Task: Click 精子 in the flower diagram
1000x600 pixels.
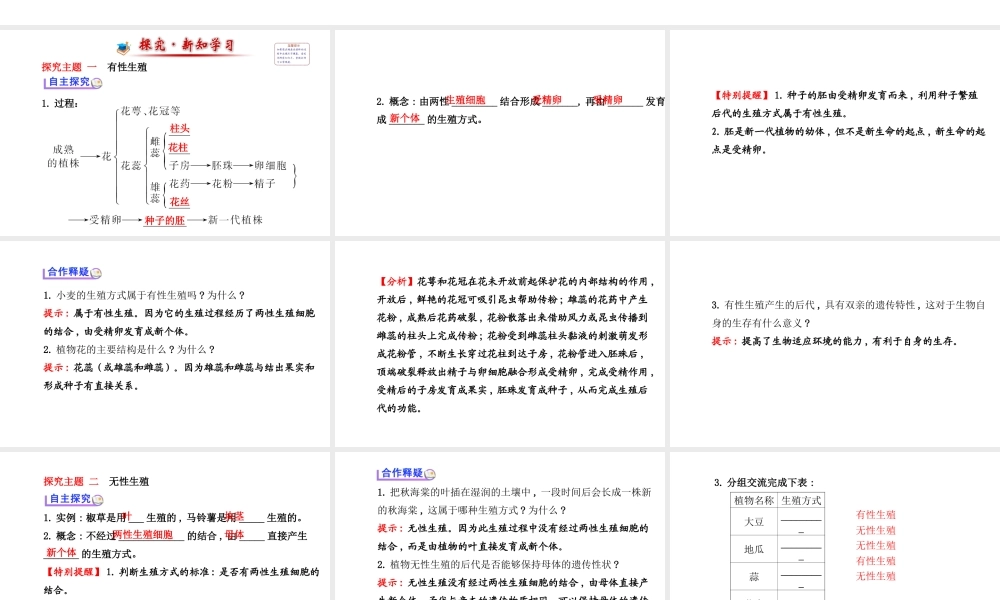Action: click(265, 184)
